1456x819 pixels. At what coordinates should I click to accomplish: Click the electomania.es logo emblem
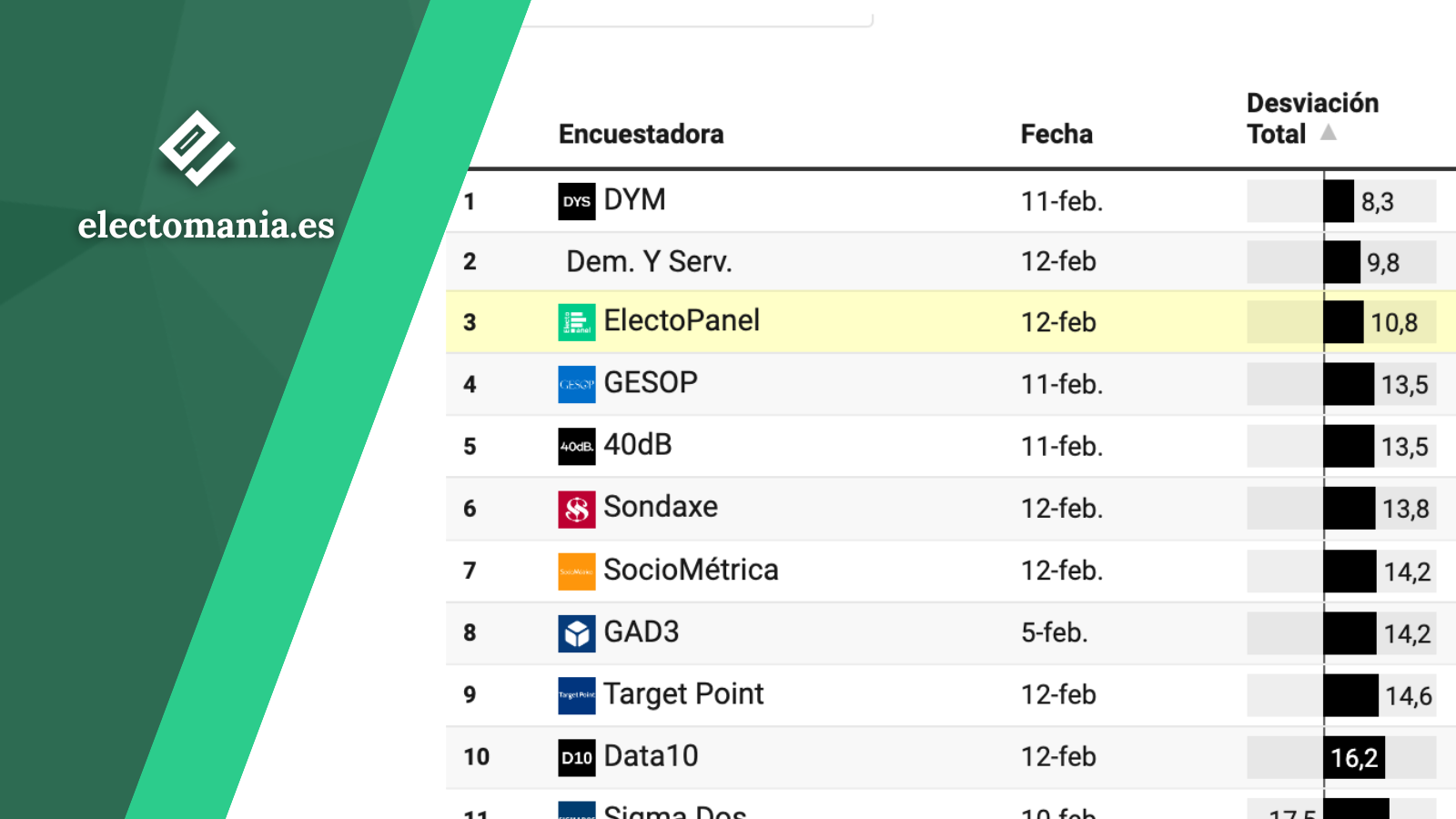pyautogui.click(x=197, y=148)
